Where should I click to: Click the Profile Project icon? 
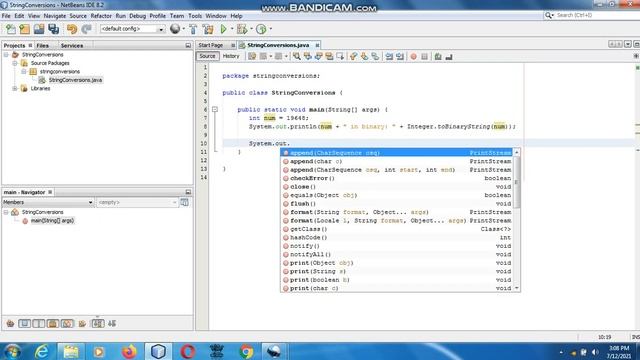click(x=261, y=29)
